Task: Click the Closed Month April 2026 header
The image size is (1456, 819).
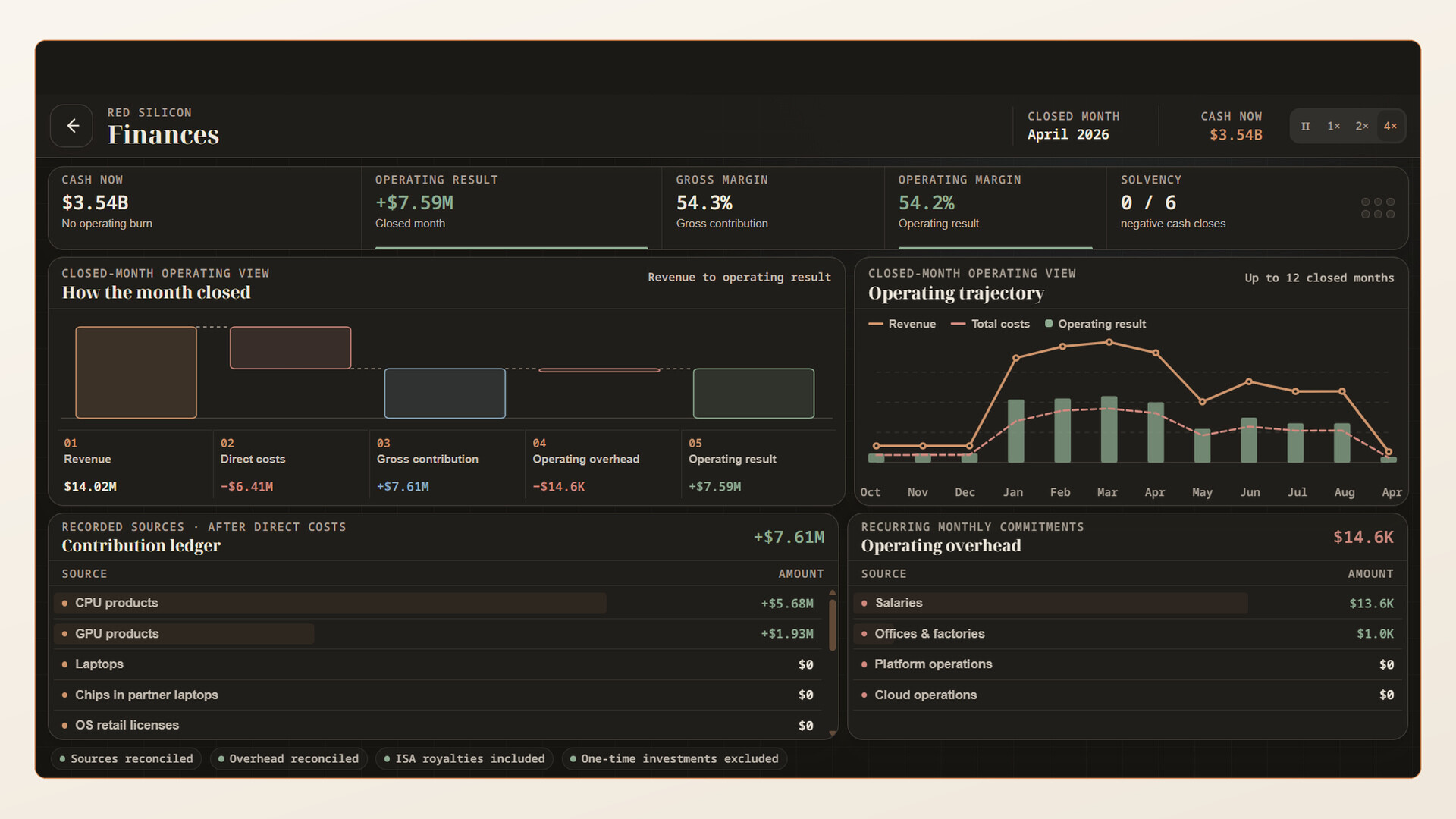Action: click(x=1073, y=126)
